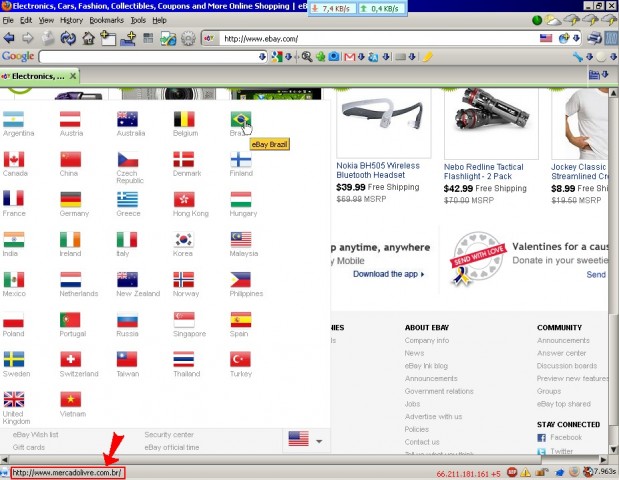Click the Facebook link
The height and width of the screenshot is (480, 619).
point(566,437)
